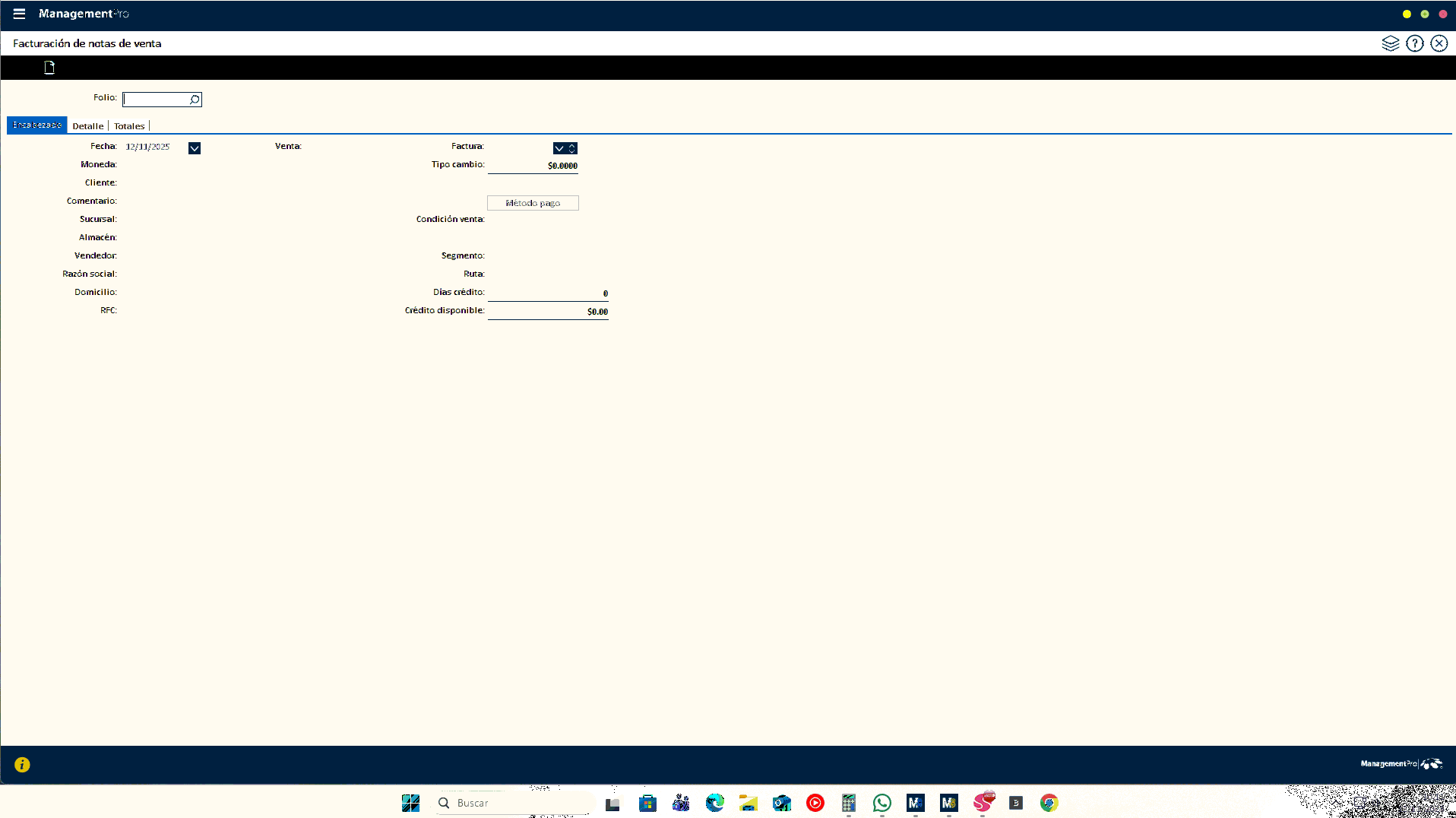Screen dimensions: 1456x818
Task: Click the Factura spinner arrows
Action: click(572, 148)
